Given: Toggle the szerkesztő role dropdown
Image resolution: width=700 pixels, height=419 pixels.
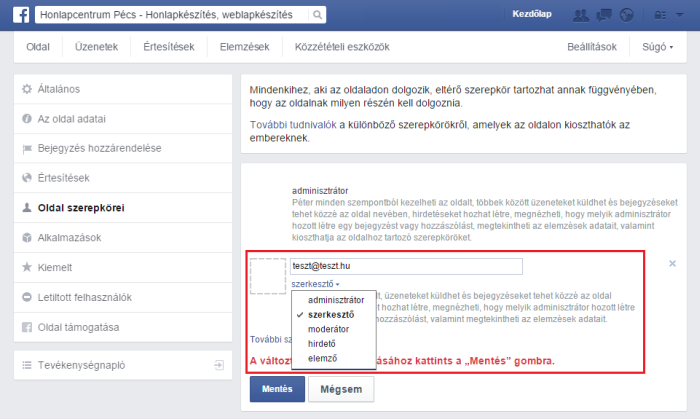Looking at the screenshot, I should tap(315, 284).
